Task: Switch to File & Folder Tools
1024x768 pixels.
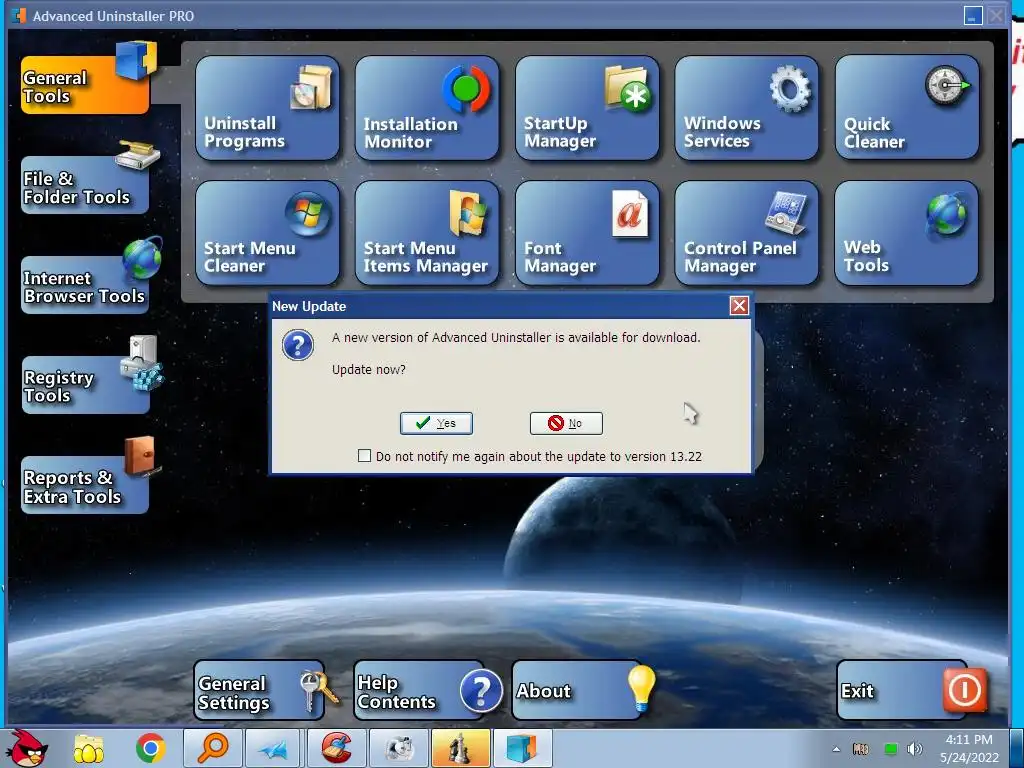Action: [x=85, y=185]
